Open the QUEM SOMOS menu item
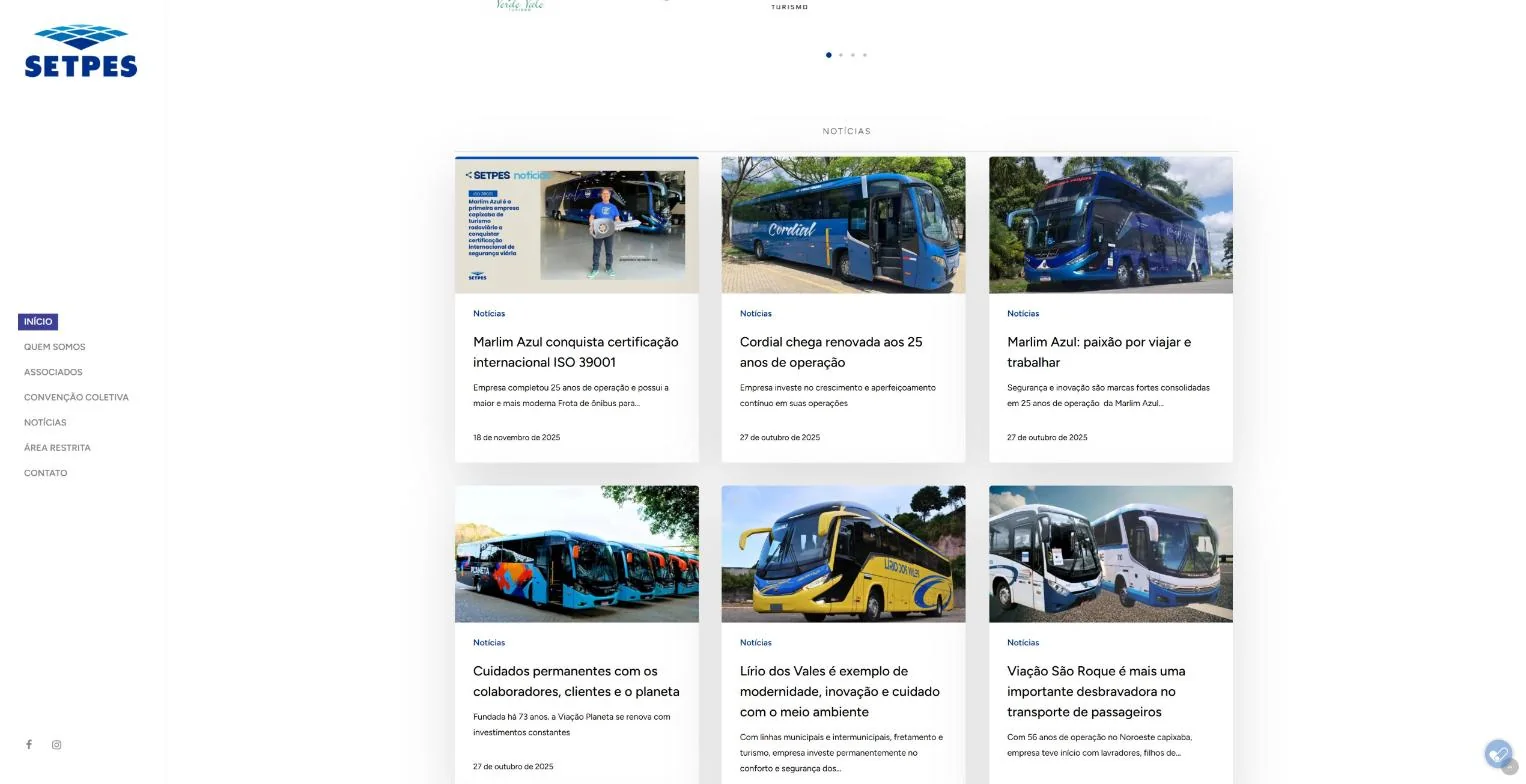The image size is (1526, 784). pos(55,347)
